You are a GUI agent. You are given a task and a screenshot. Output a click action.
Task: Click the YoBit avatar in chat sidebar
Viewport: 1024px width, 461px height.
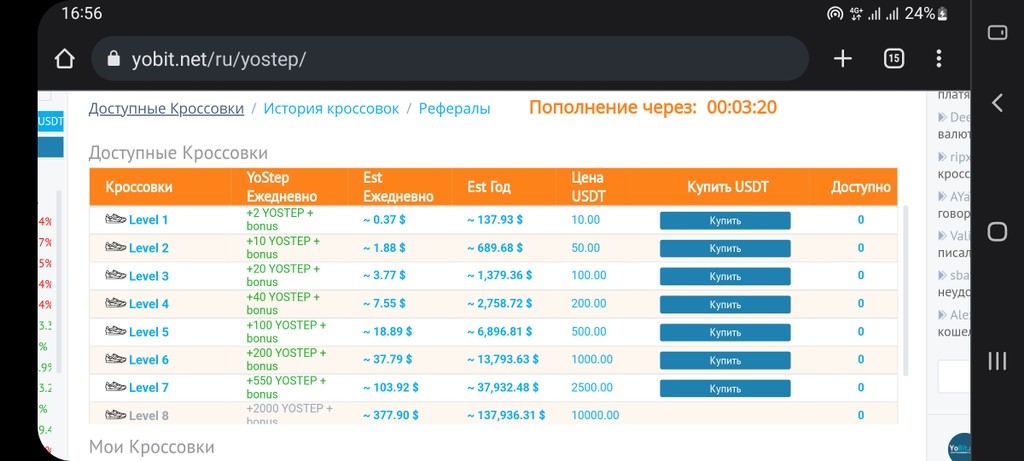tap(959, 446)
